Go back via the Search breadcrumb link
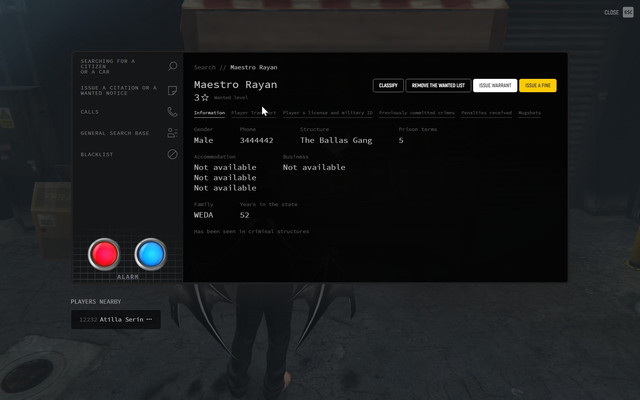 click(x=204, y=67)
